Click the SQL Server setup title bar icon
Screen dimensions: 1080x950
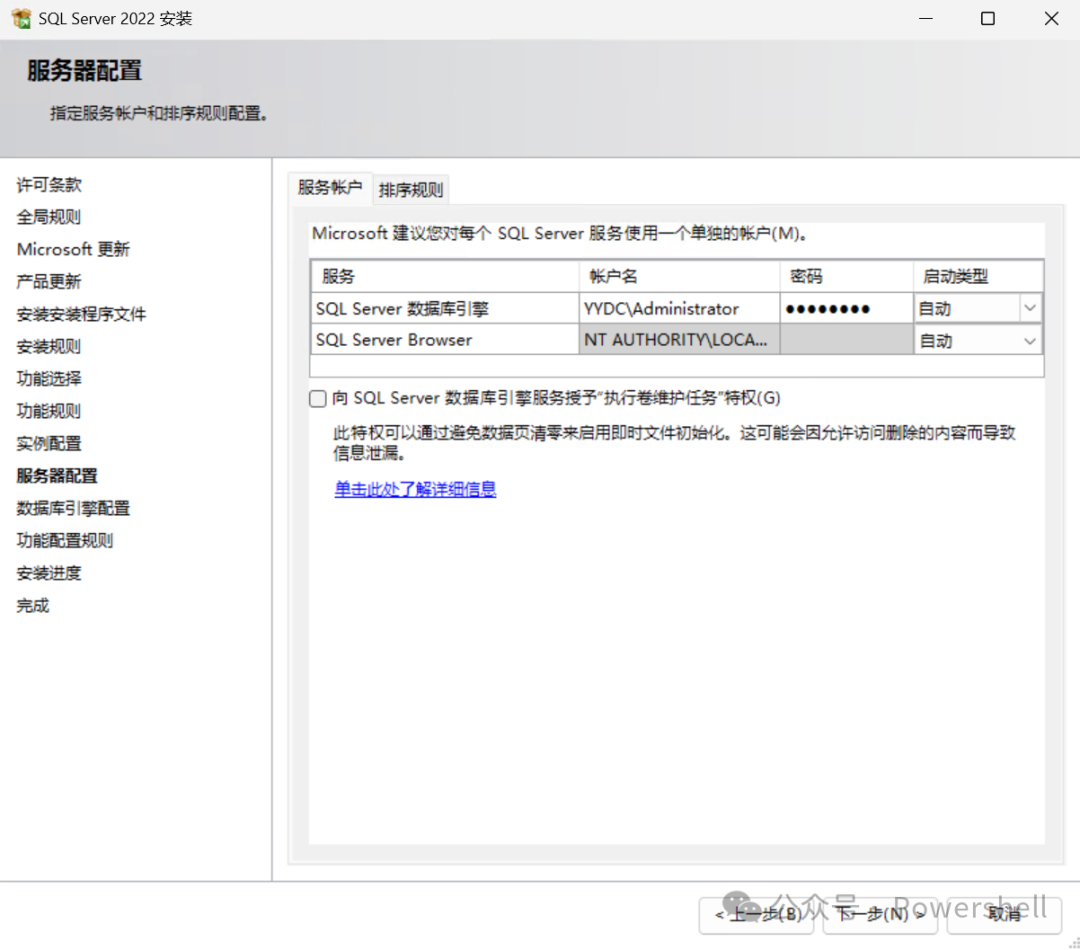tap(21, 19)
